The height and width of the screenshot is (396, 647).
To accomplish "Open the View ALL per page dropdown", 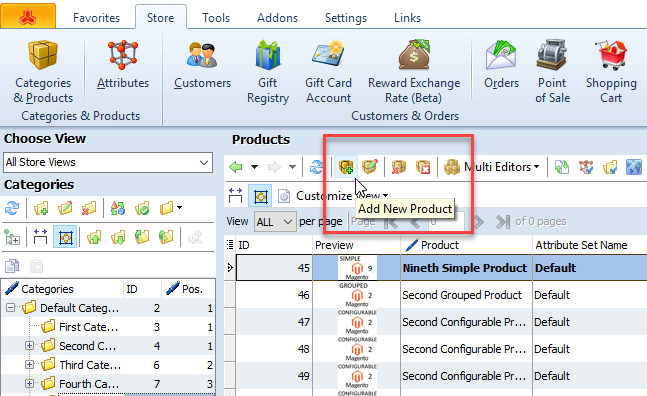I will pyautogui.click(x=275, y=222).
